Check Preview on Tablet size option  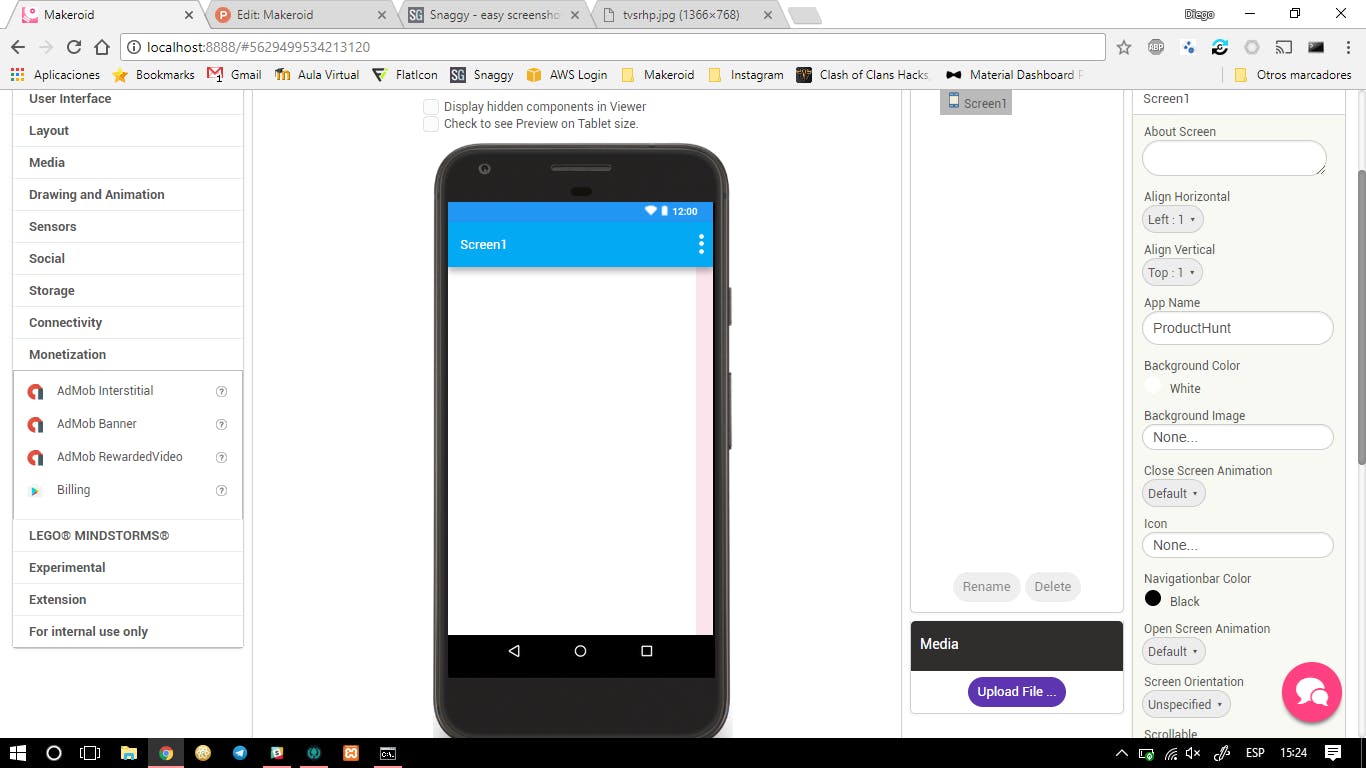point(431,124)
